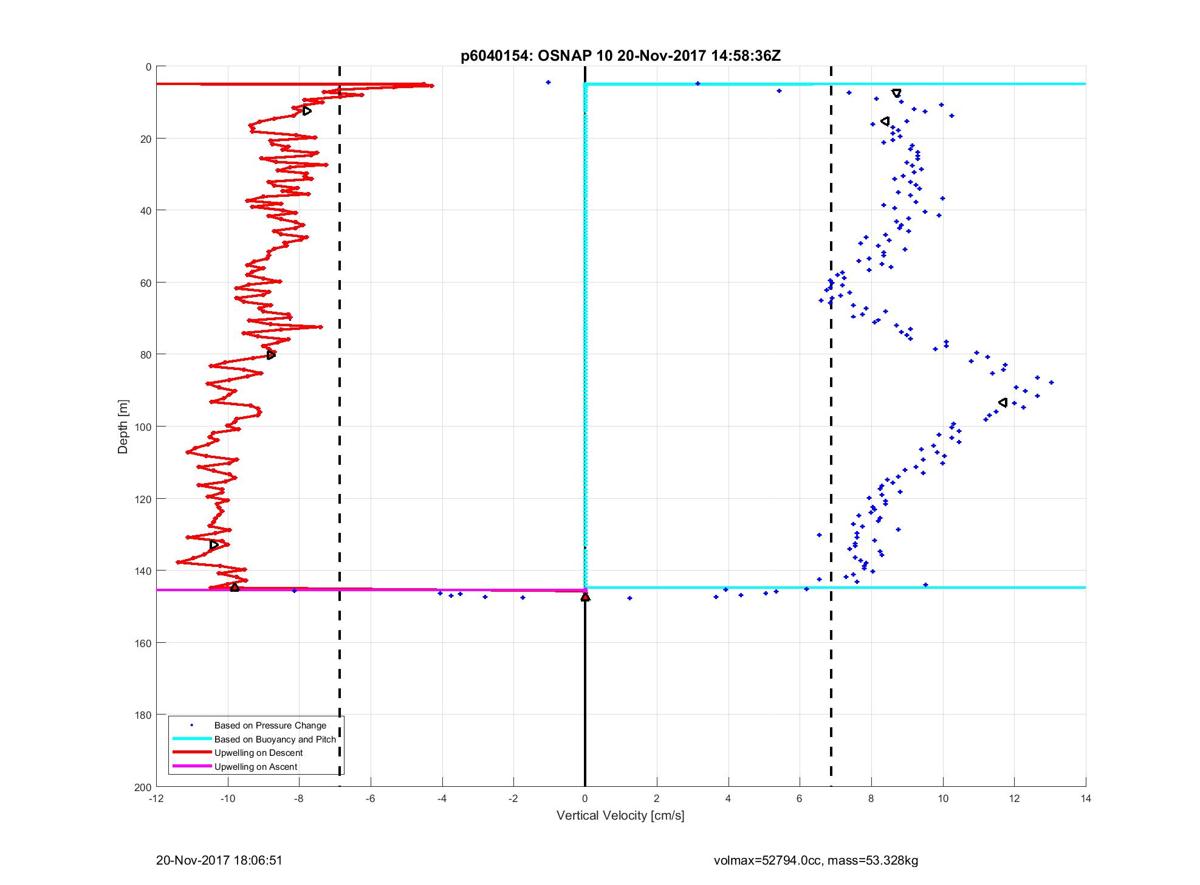Click the 60 depth tick label
1200x885 pixels.
[144, 283]
